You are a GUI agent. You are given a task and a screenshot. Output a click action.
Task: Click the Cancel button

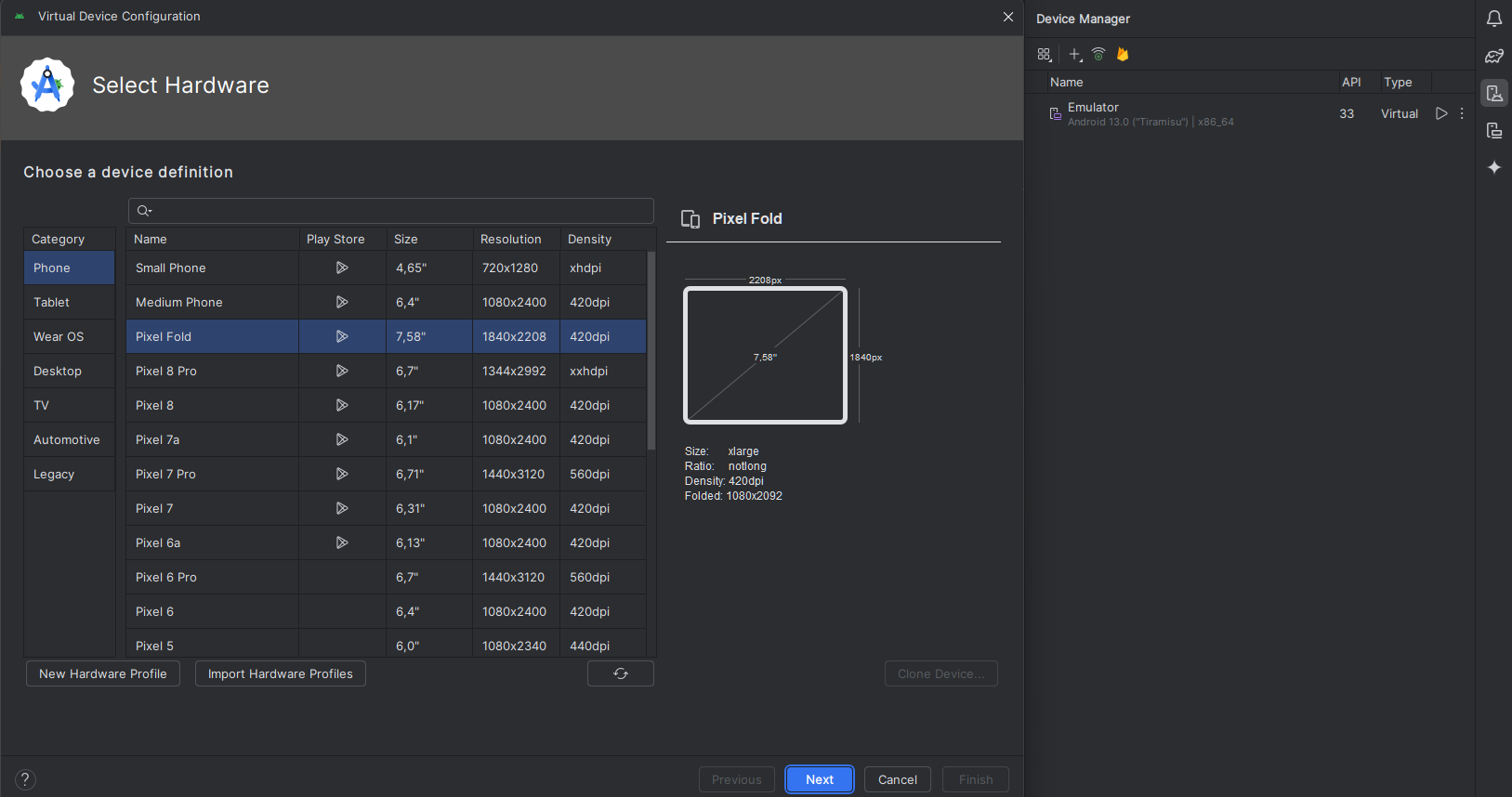click(898, 779)
